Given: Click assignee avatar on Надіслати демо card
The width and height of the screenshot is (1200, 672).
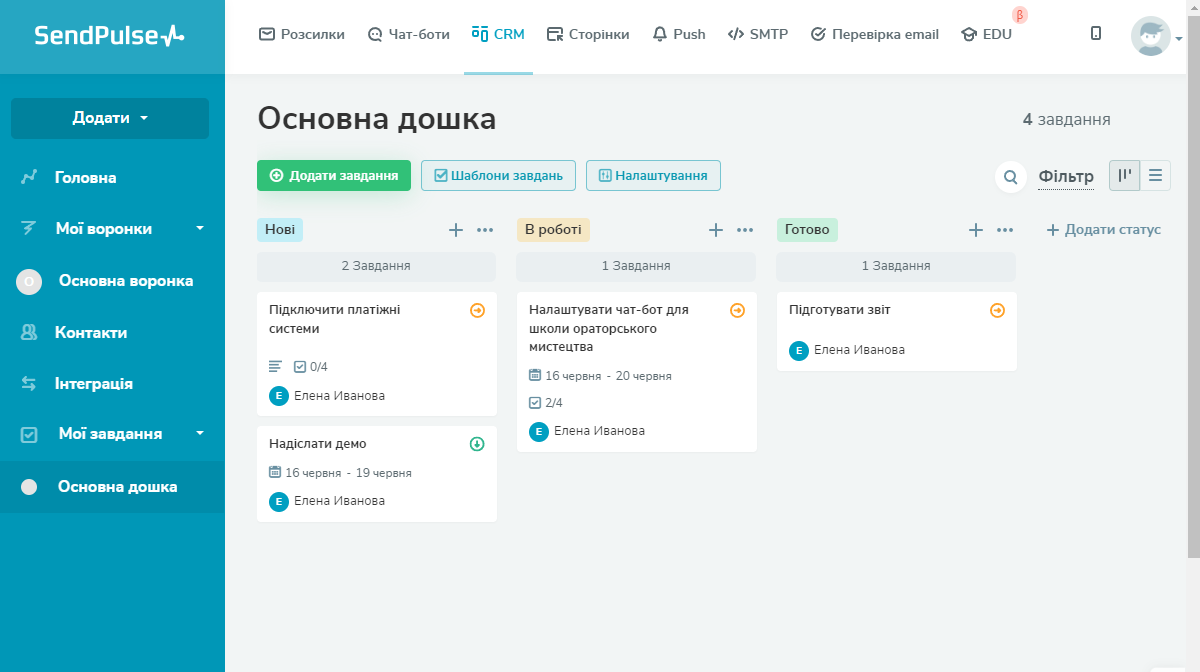Looking at the screenshot, I should [x=279, y=501].
